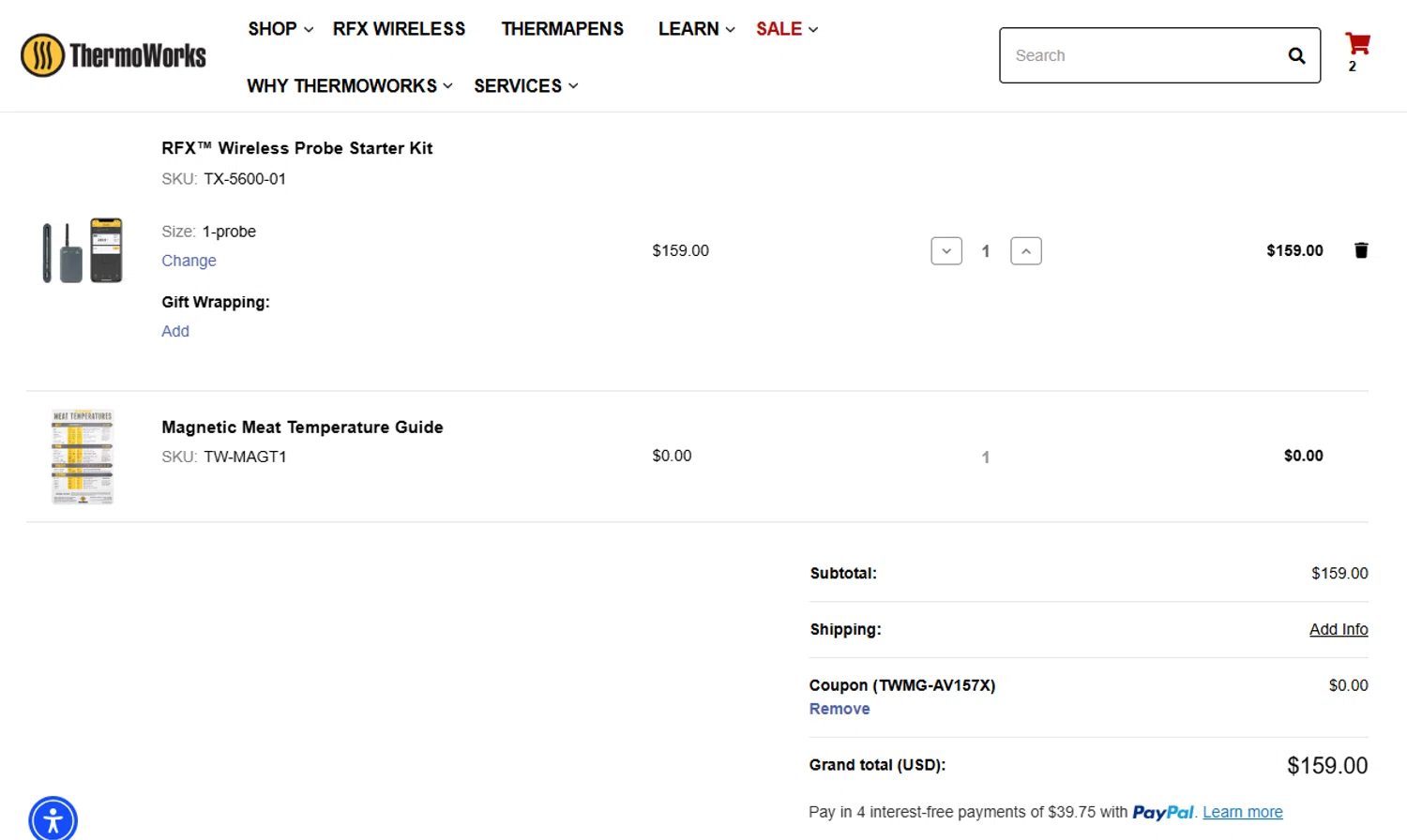Open PayPal Learn more link

pyautogui.click(x=1243, y=812)
